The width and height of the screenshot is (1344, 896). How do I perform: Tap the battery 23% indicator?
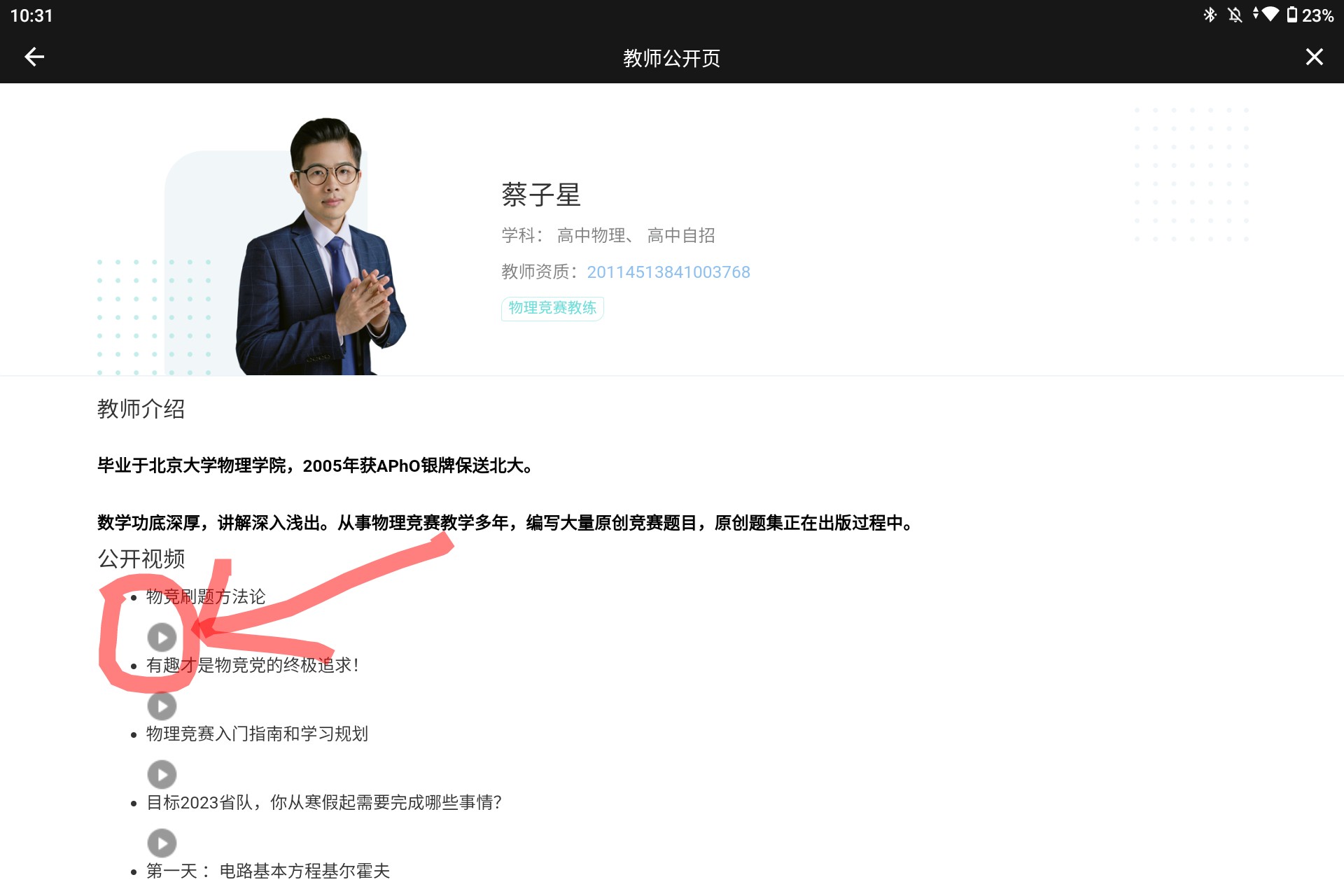tap(1310, 15)
